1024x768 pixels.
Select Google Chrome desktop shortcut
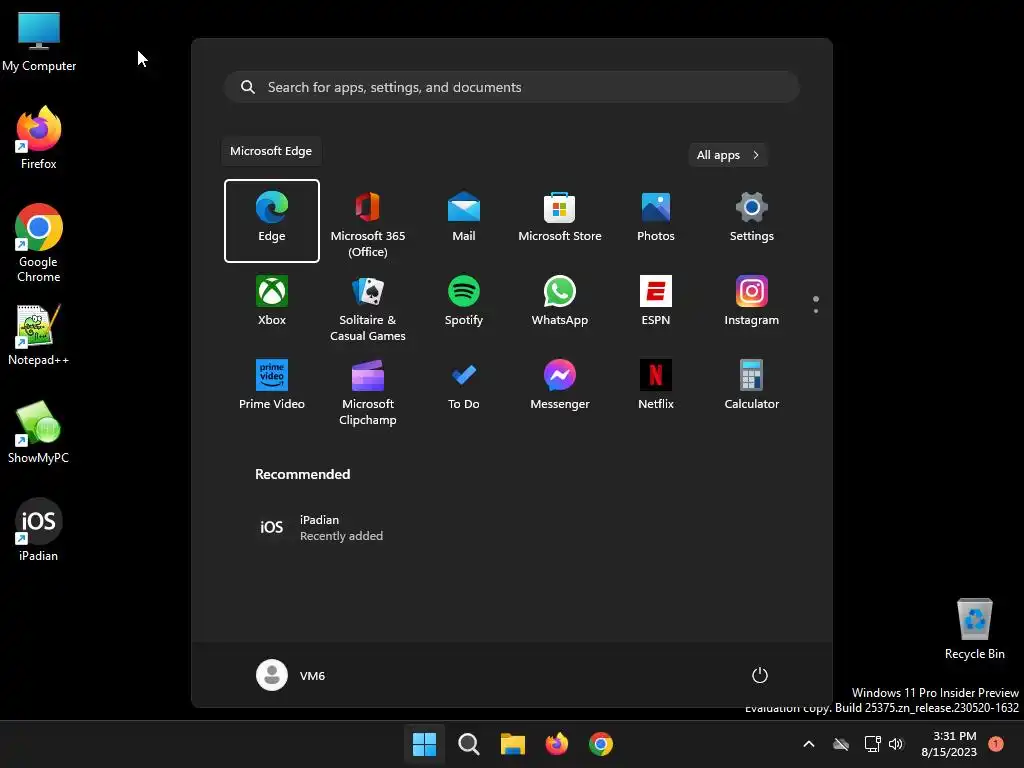click(x=39, y=243)
